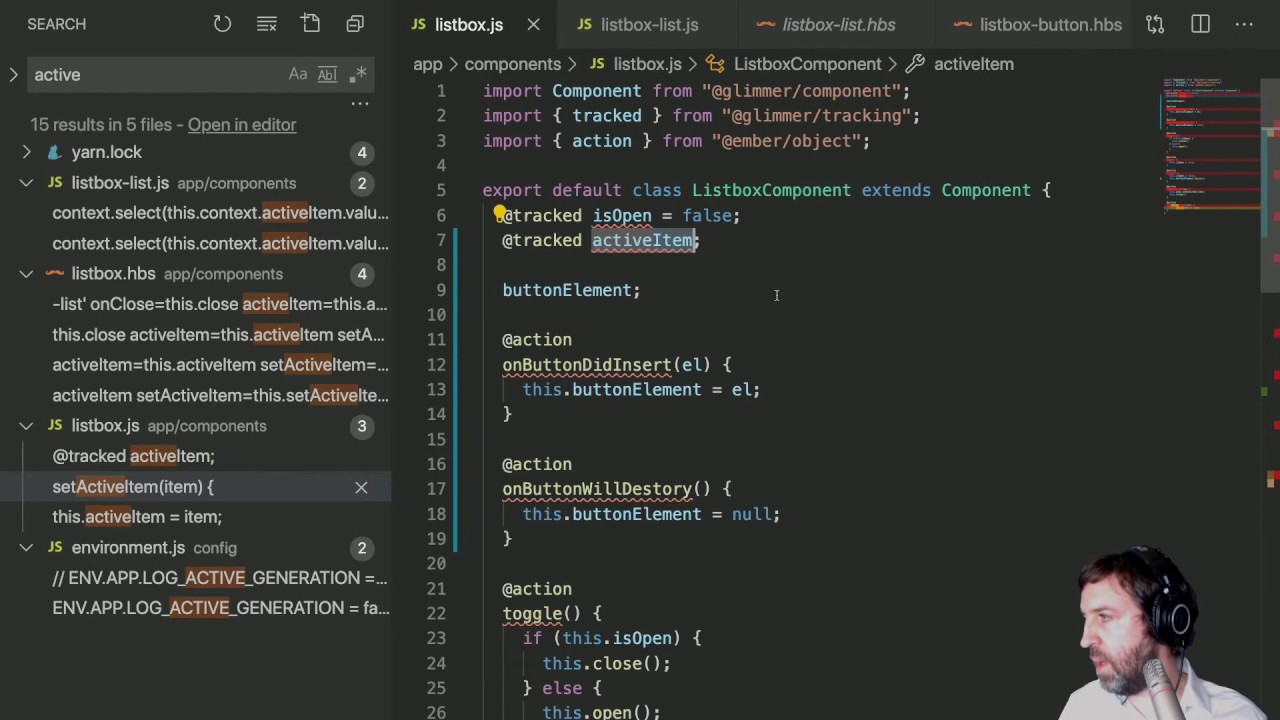Click line number 11 in gutter
1280x720 pixels.
tap(435, 340)
